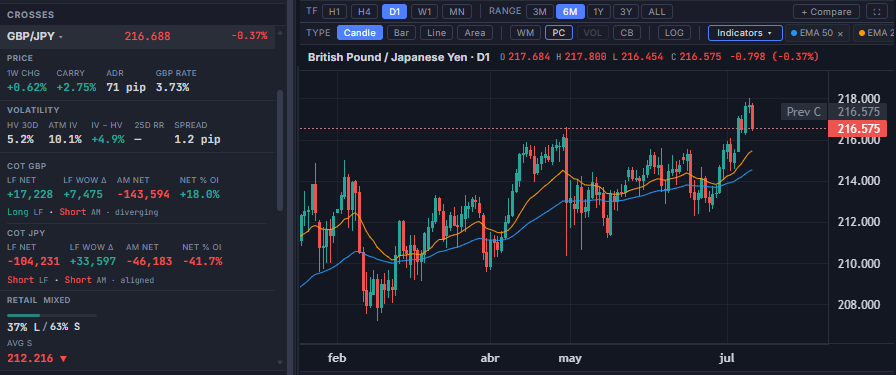
Task: Click the AVG S value 212.216
Action: coord(30,358)
